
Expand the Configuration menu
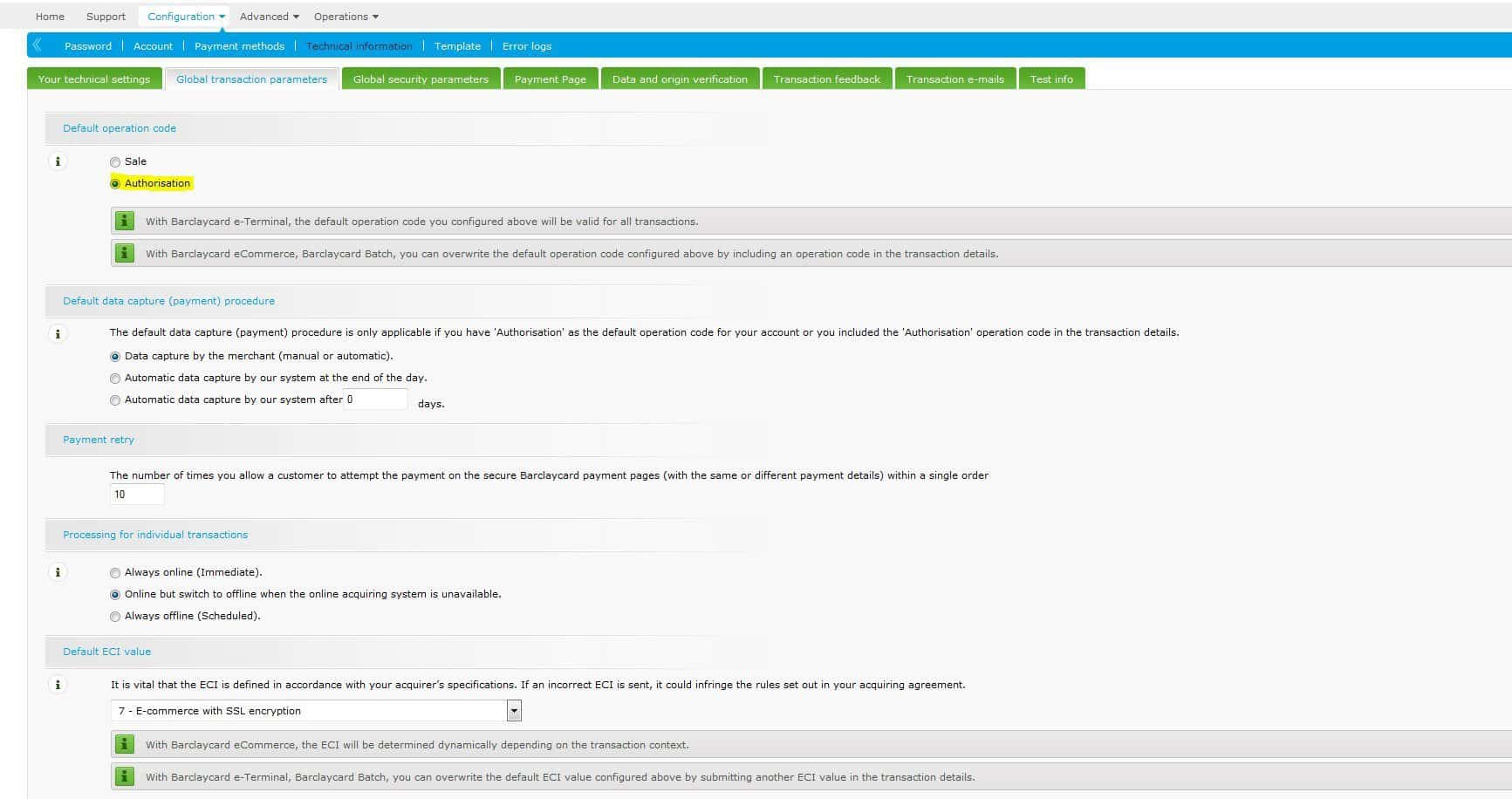tap(186, 17)
